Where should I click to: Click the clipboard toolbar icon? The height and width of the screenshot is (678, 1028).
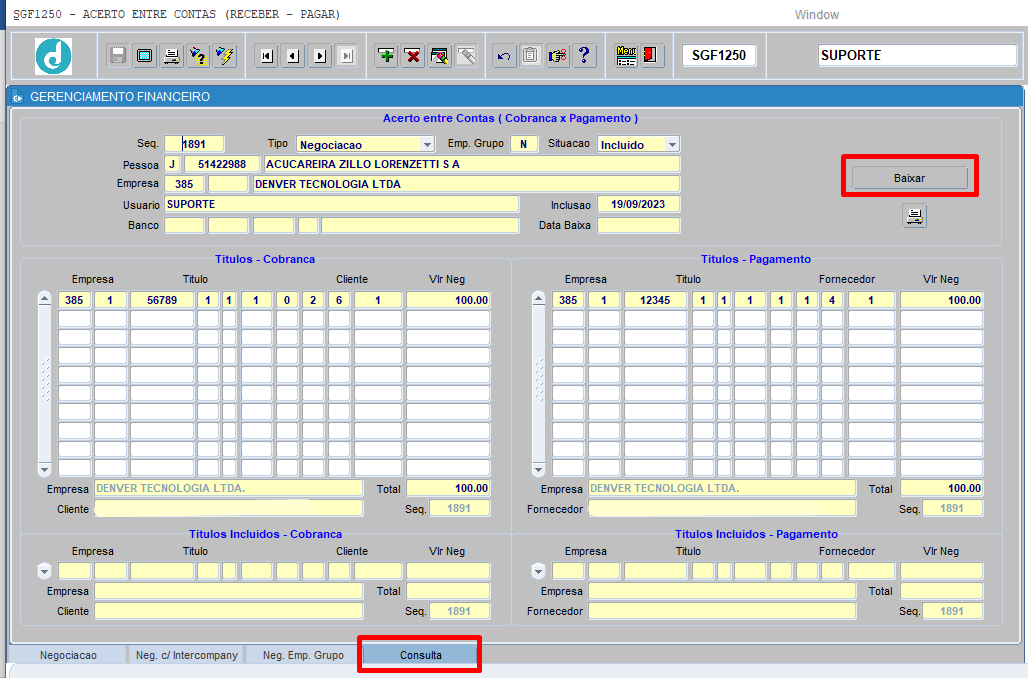(x=530, y=56)
